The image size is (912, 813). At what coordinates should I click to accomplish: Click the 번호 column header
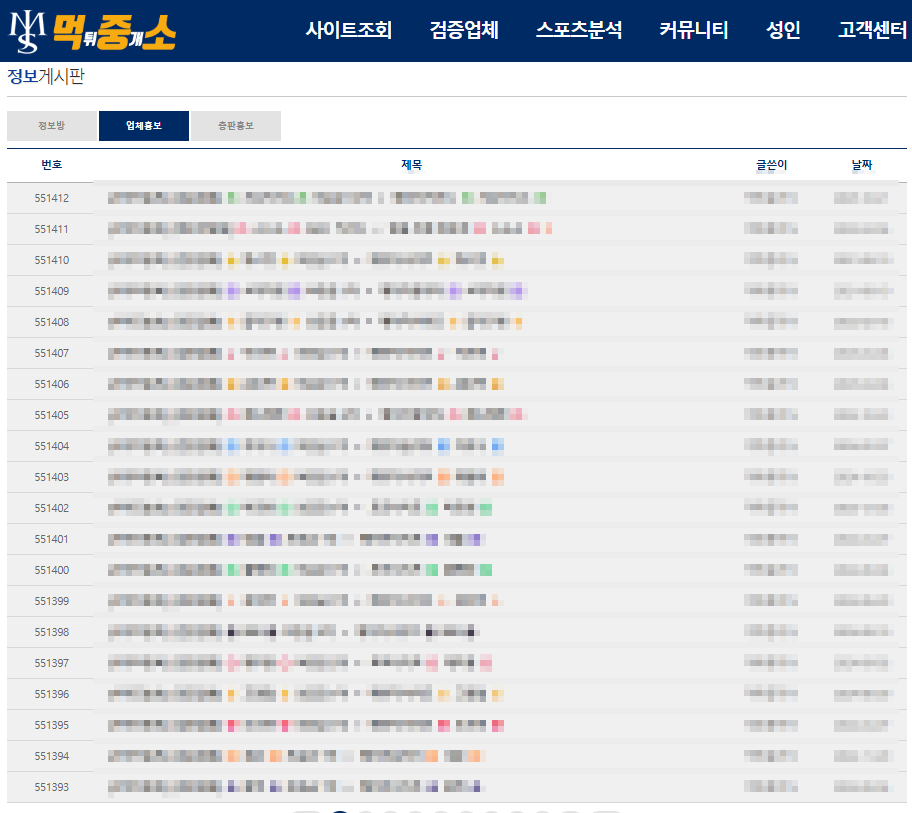[x=51, y=164]
